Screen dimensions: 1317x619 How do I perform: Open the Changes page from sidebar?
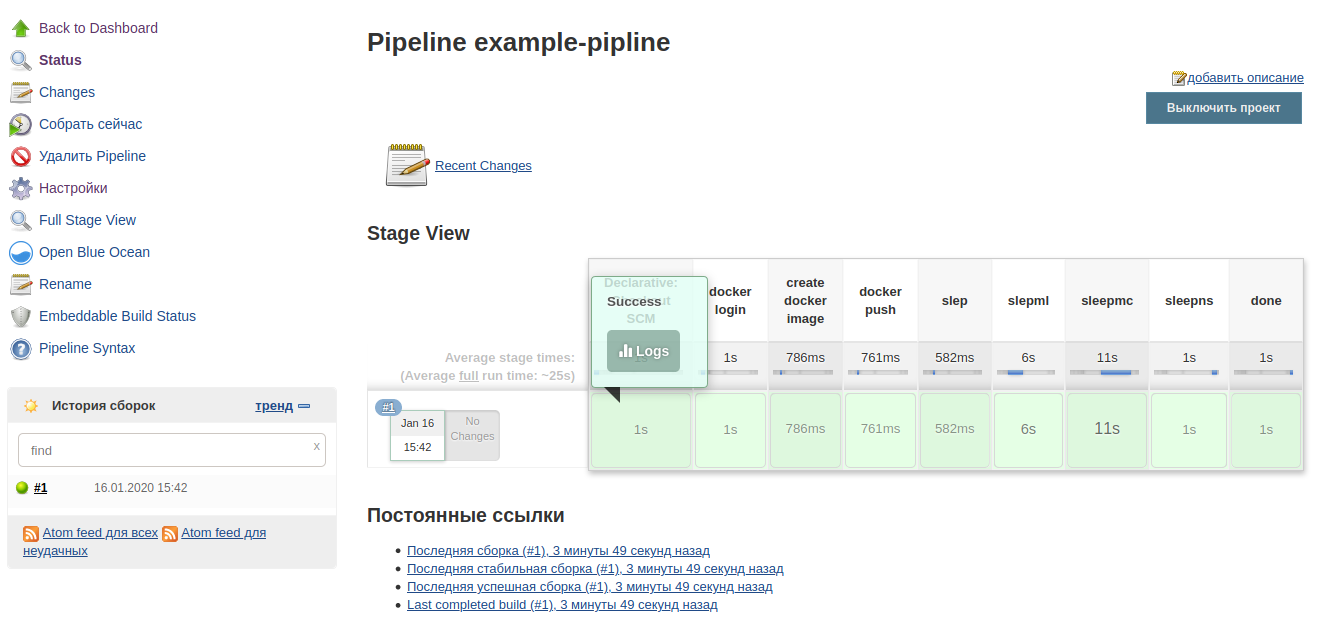coord(67,92)
